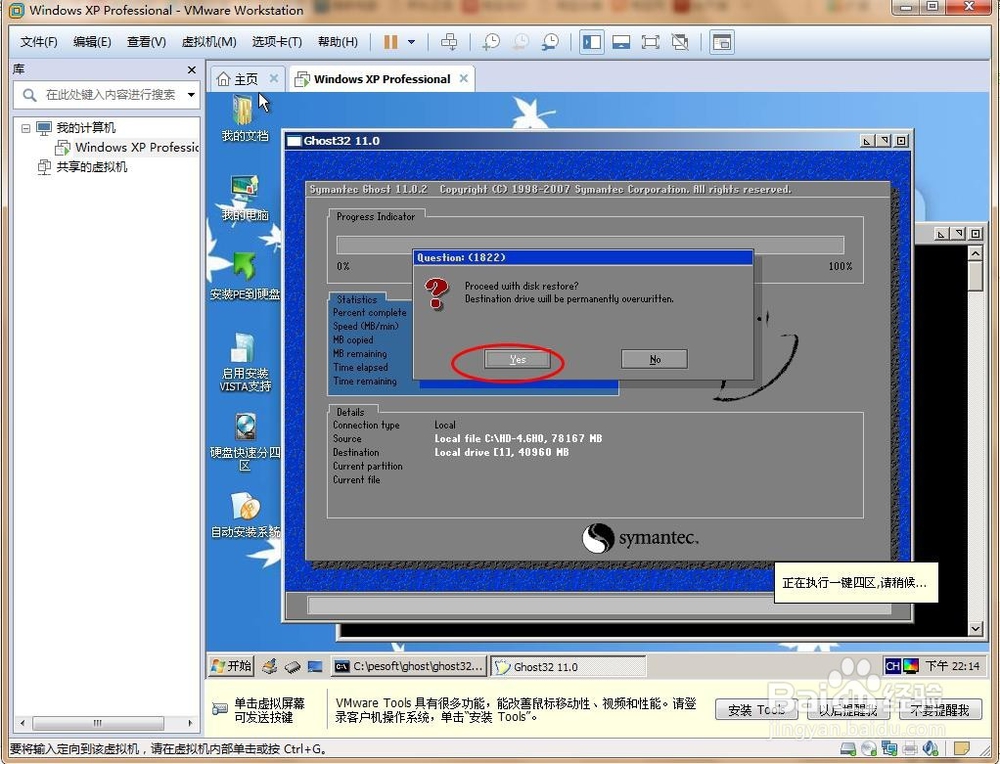Screen dimensions: 1000x764
Task: Click the CD/DVD status bar icon
Action: click(869, 749)
